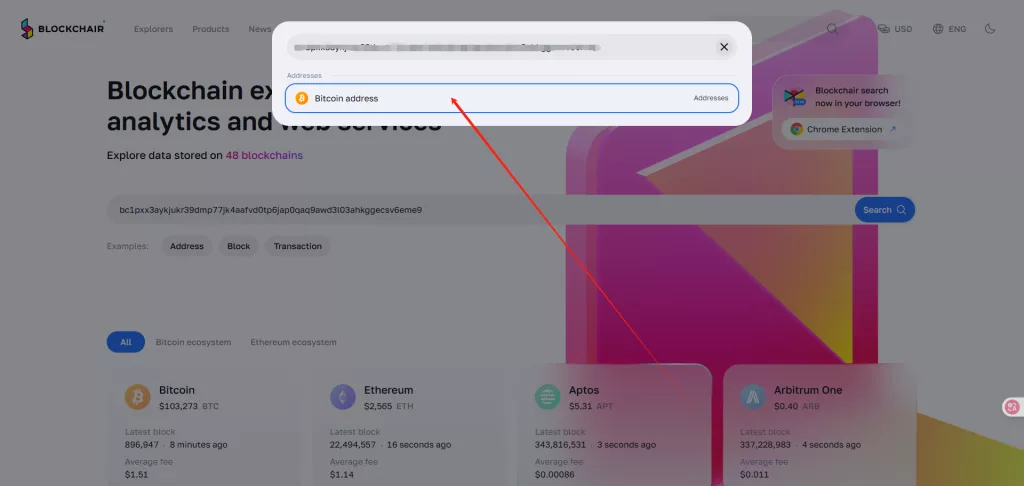
Task: Click the main address search field
Action: (480, 210)
